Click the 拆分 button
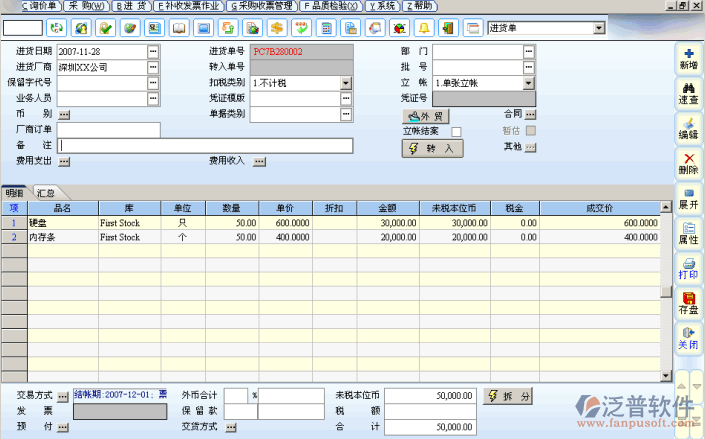The height and width of the screenshot is (439, 705). (508, 396)
